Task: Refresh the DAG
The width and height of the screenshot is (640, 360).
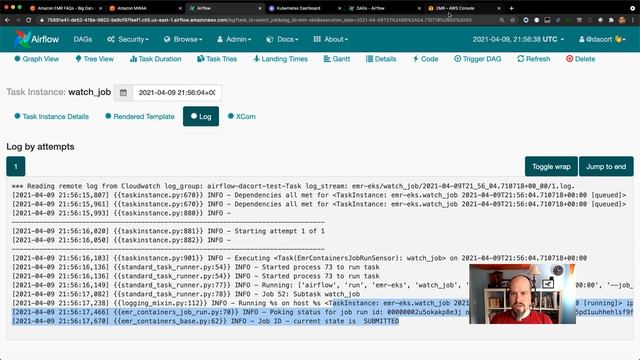Action: [x=533, y=59]
